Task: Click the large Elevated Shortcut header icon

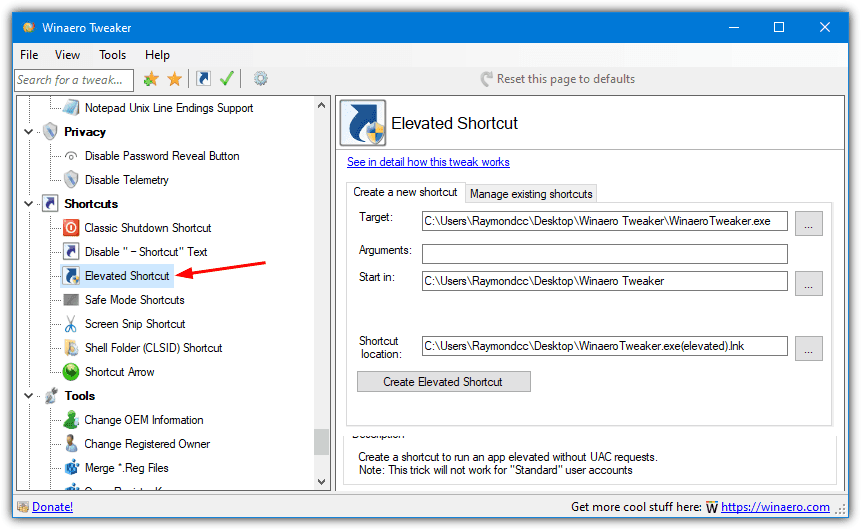Action: (363, 123)
